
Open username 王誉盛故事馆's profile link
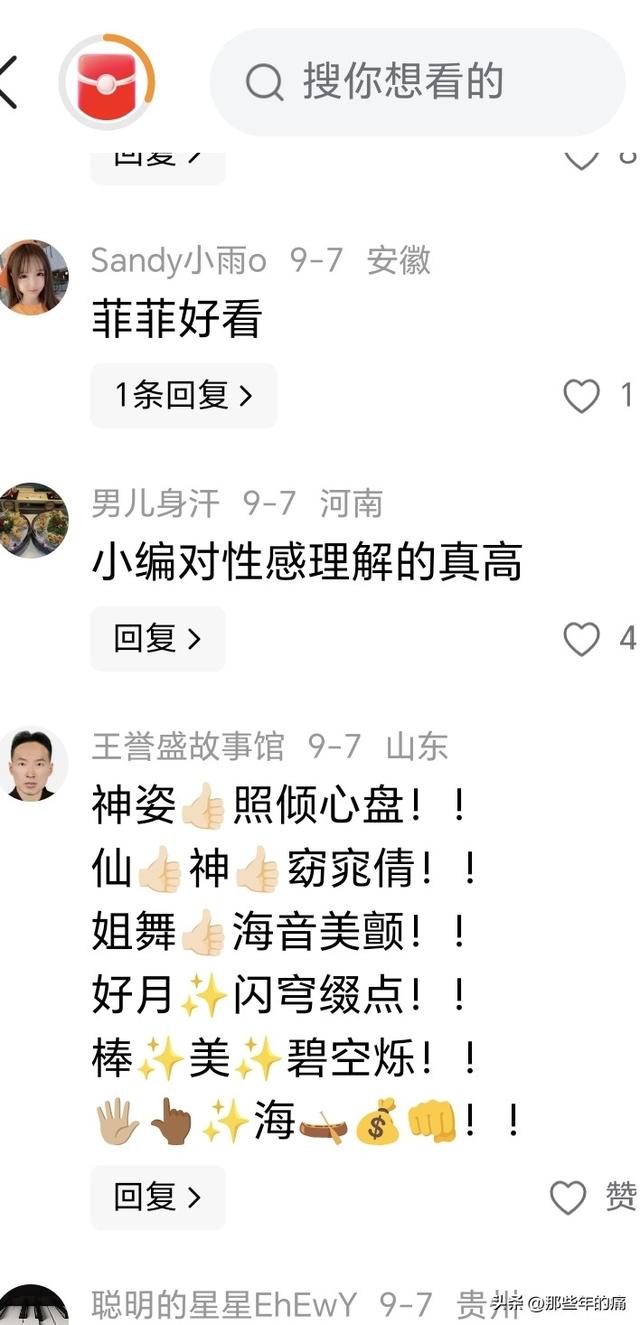188,746
